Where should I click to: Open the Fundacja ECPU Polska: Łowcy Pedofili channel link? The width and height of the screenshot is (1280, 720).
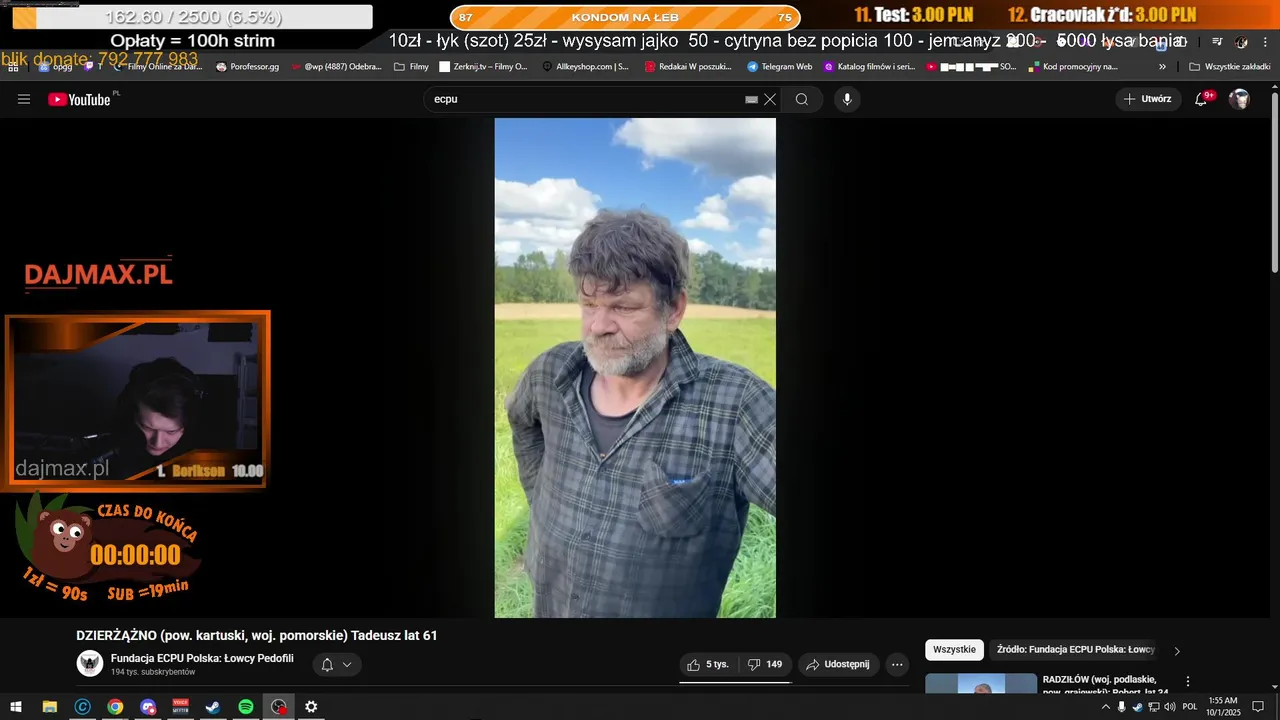point(202,658)
